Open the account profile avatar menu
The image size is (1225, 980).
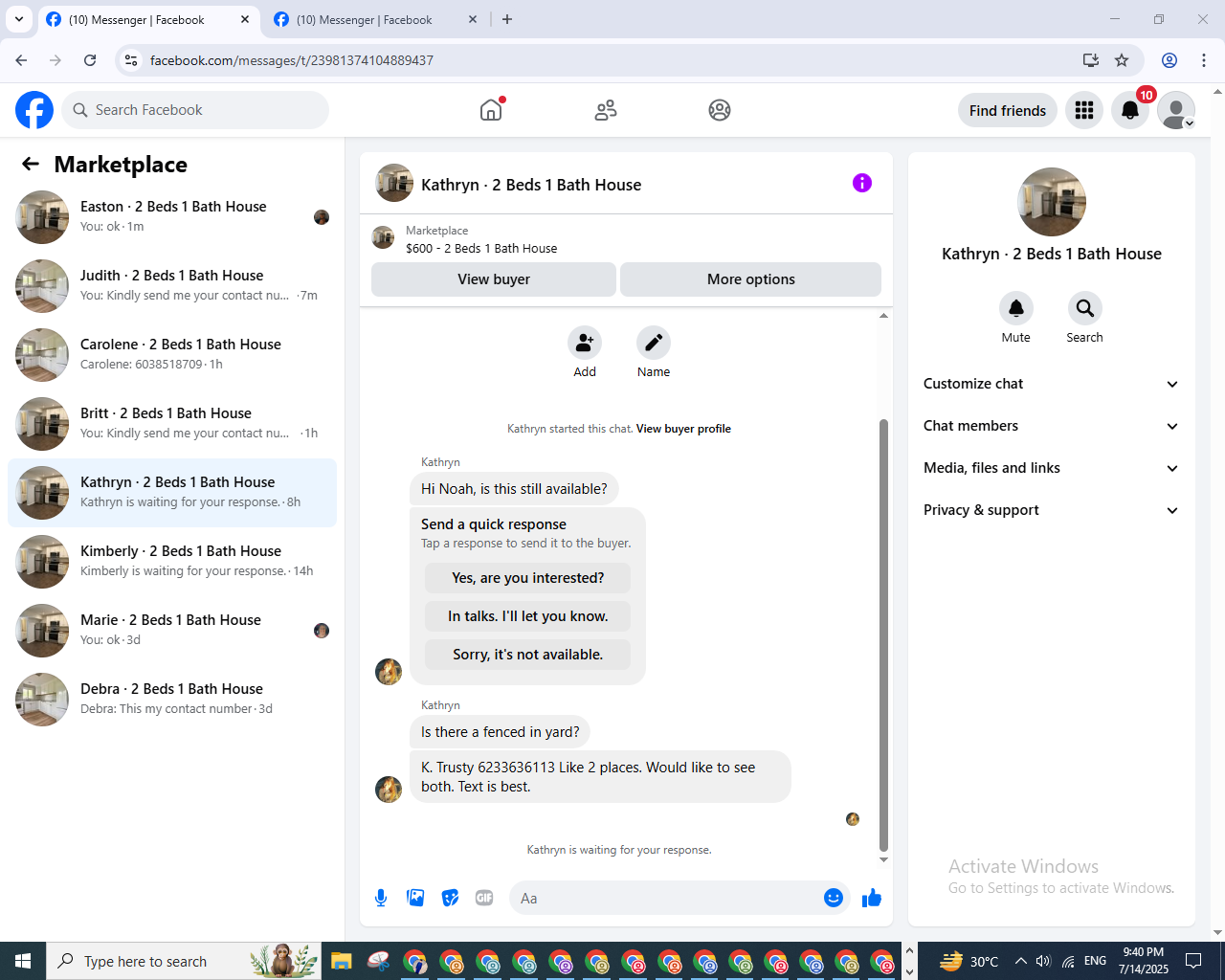pyautogui.click(x=1176, y=110)
